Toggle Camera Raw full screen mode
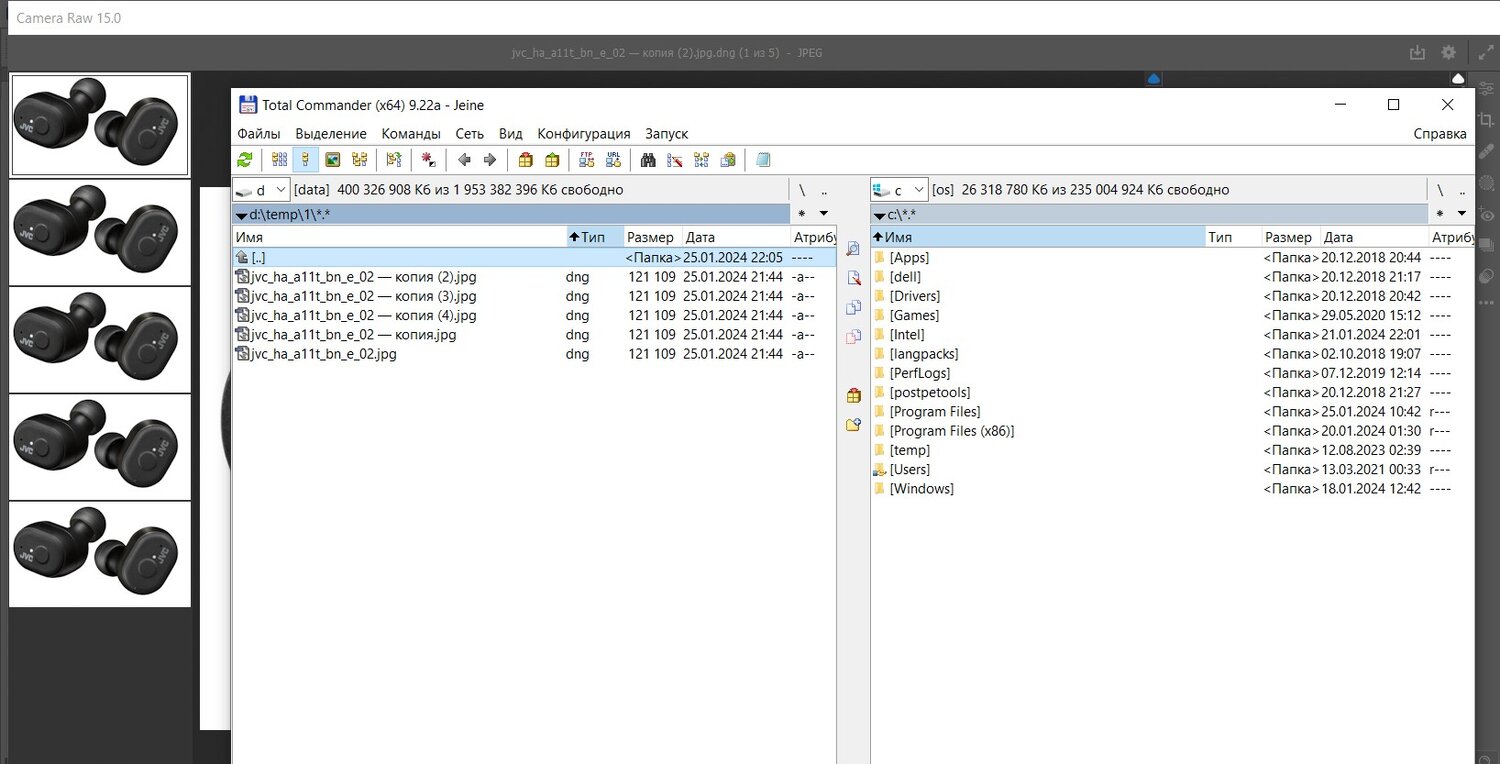The height and width of the screenshot is (764, 1500). [x=1486, y=53]
